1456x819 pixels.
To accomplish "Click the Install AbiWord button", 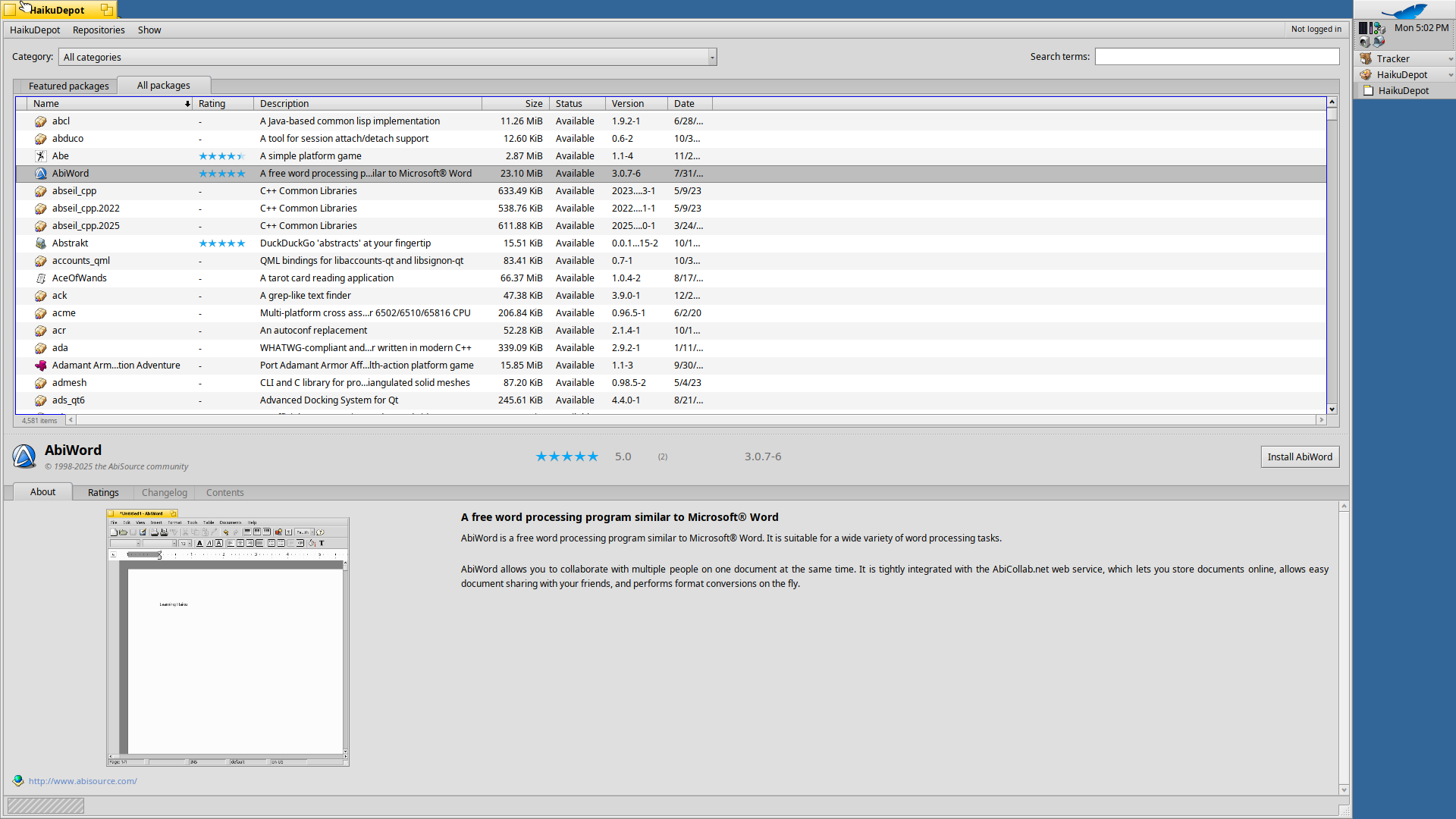I will [1300, 457].
